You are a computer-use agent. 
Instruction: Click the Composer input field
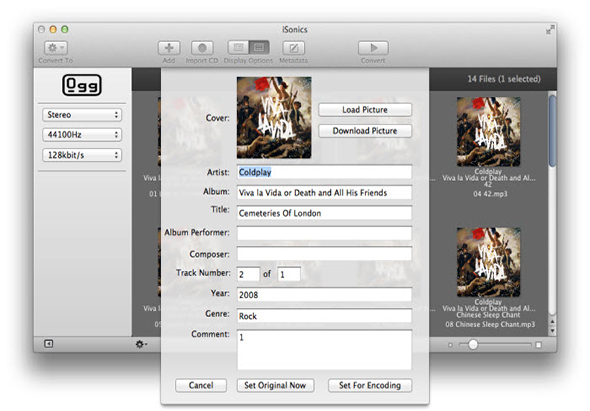324,254
